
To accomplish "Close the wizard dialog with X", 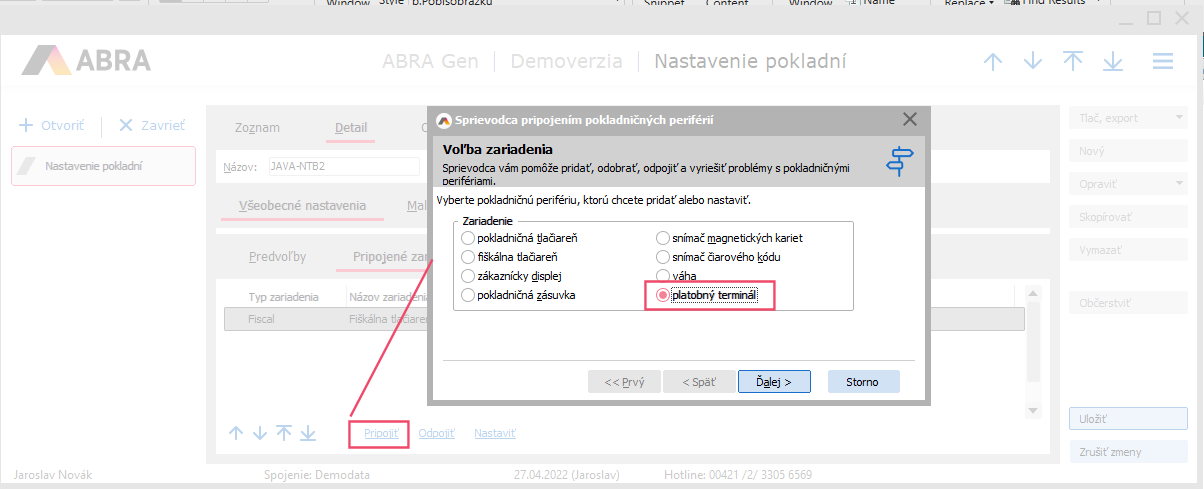I will point(909,119).
